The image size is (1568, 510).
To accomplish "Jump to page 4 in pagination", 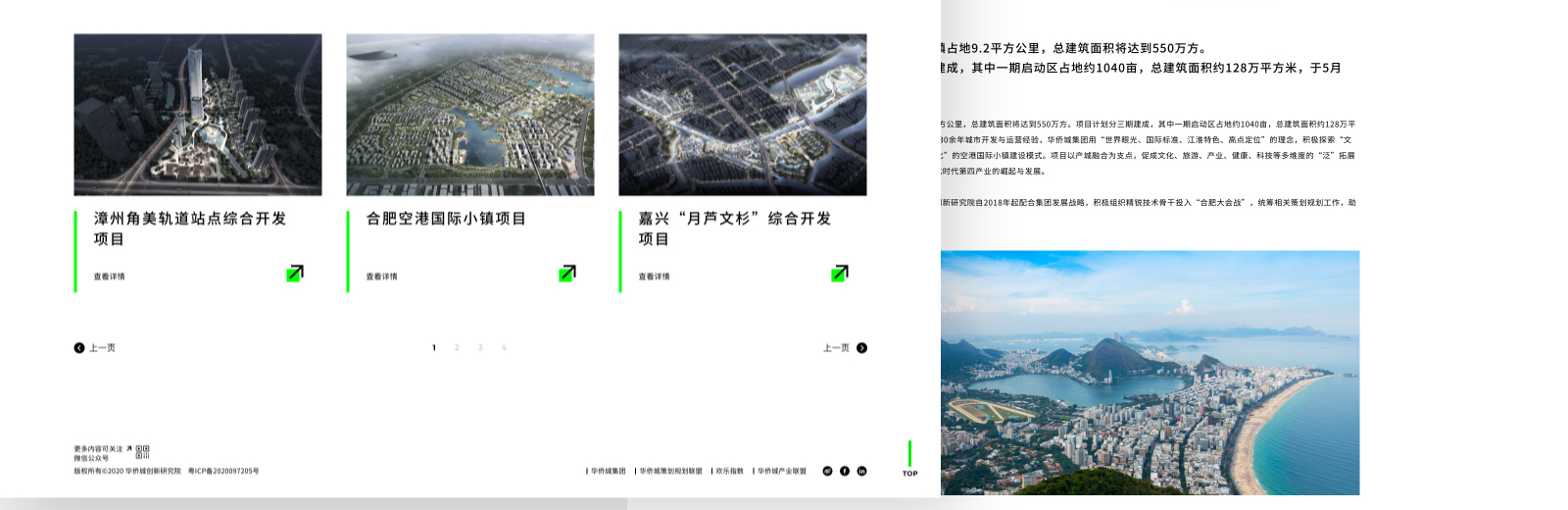I will (x=504, y=348).
